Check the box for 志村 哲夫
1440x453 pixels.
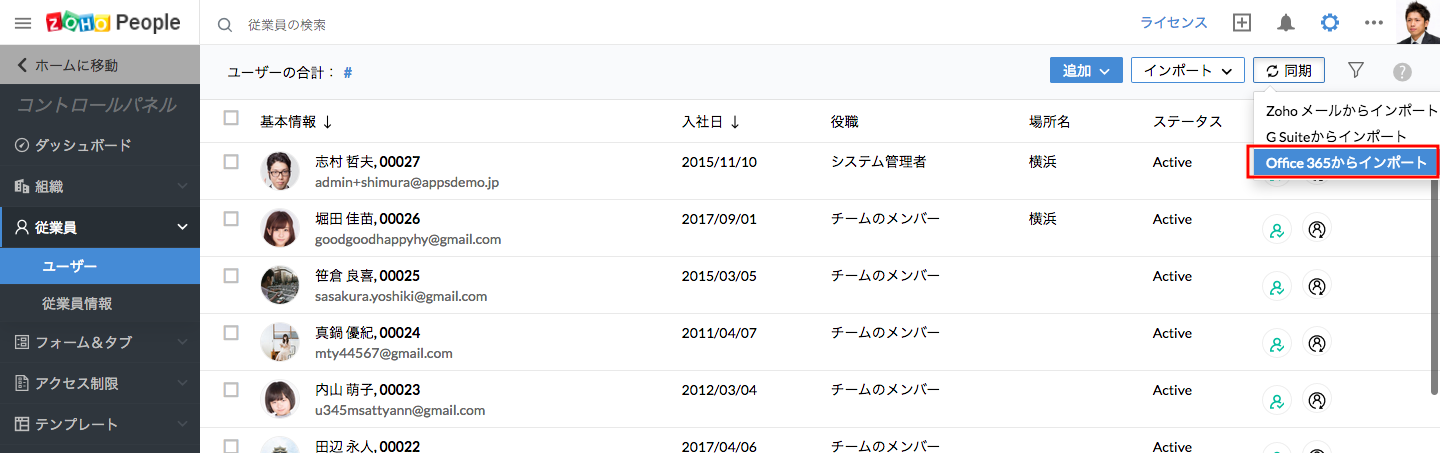pos(231,161)
